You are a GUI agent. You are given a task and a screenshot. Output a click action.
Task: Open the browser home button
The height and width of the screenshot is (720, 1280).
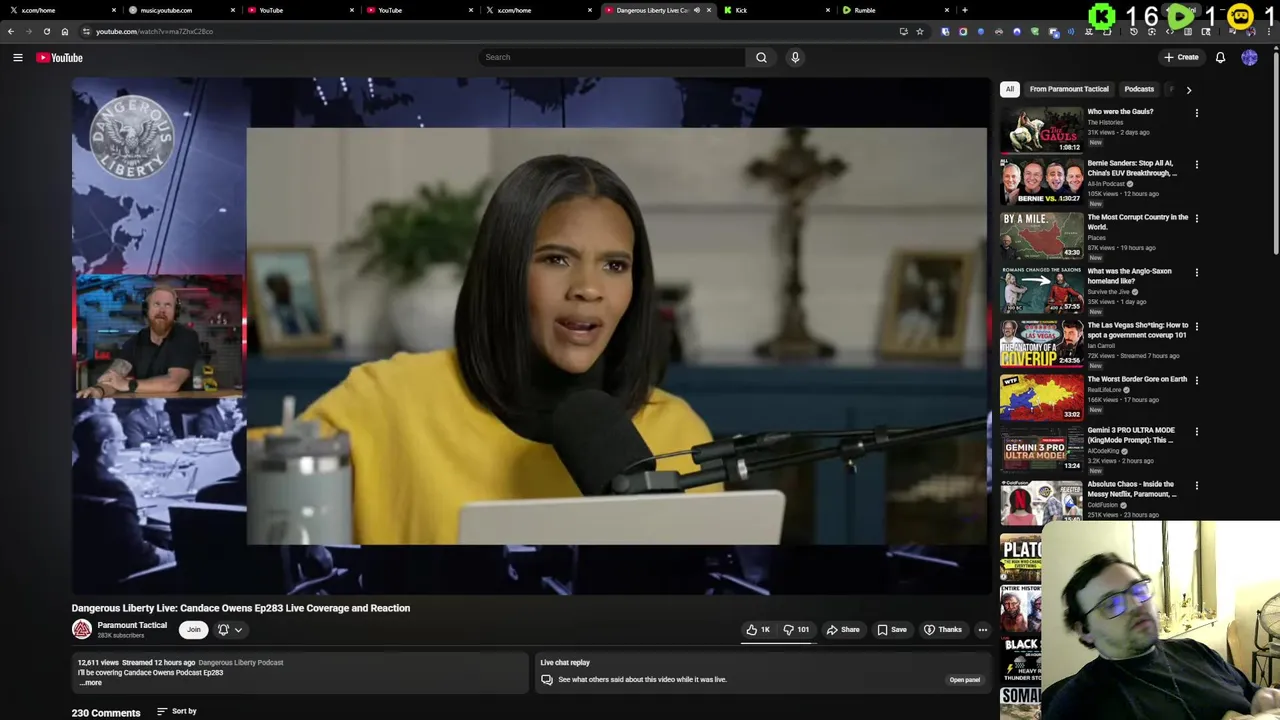(65, 31)
